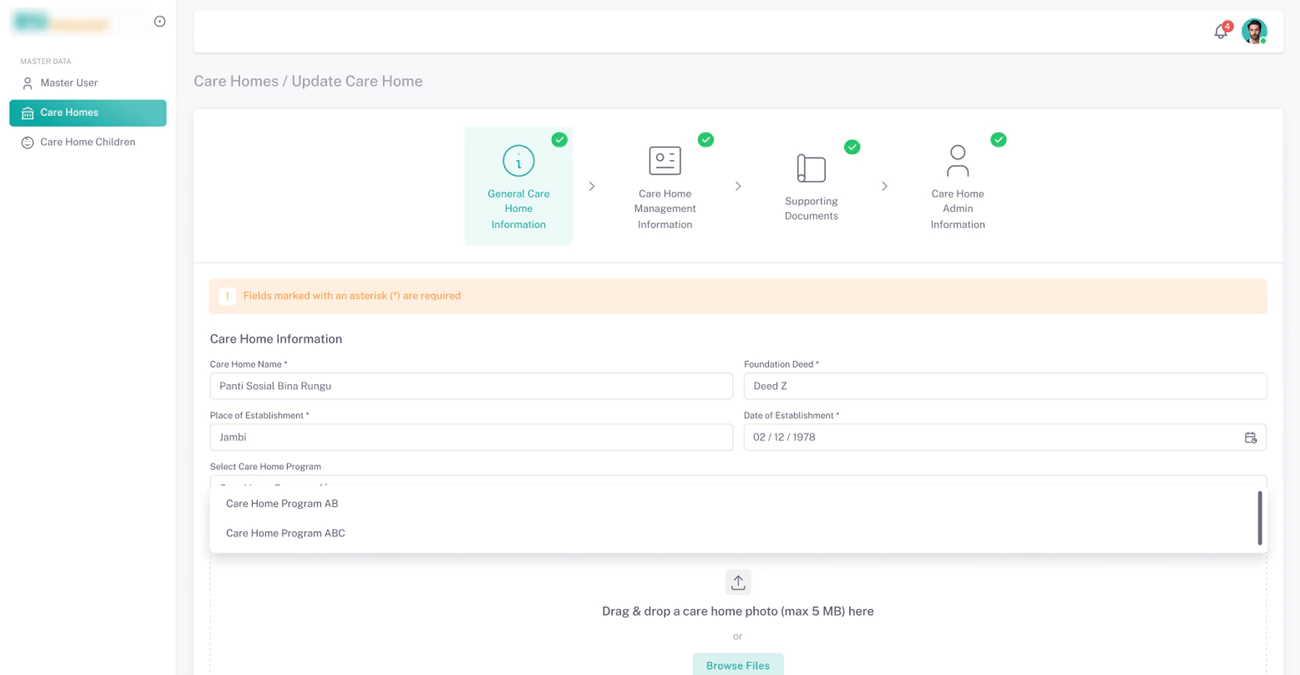Click the program dropdown list scrollbar
The image size is (1300, 675).
(1260, 518)
